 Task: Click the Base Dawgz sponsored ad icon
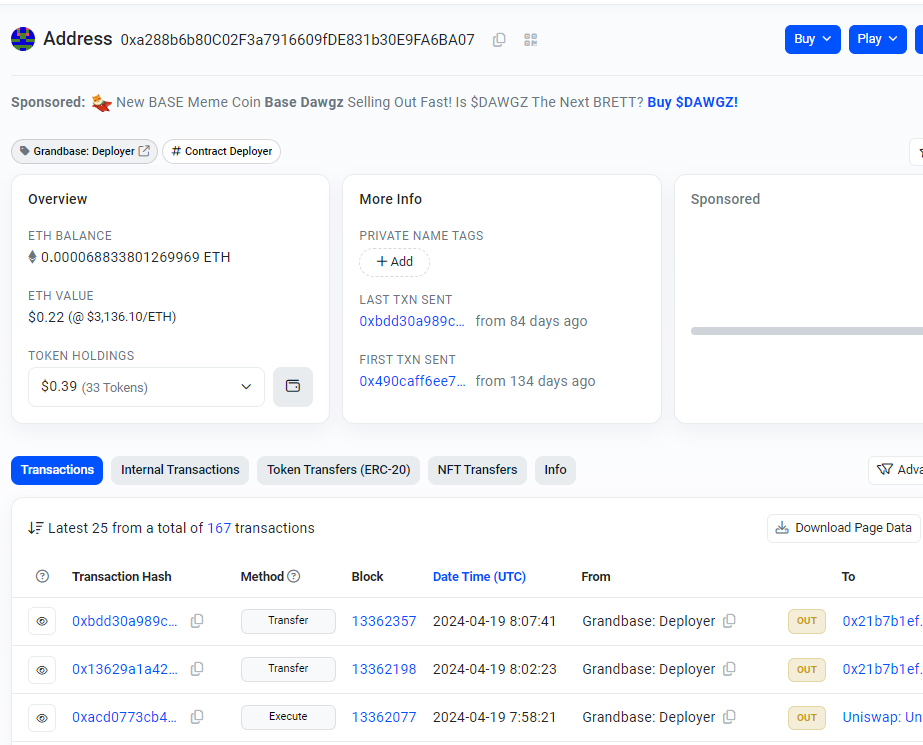[101, 102]
